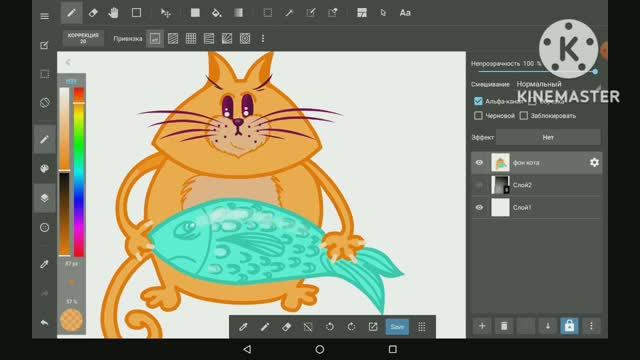Viewport: 640px width, 360px height.
Task: Redo with left sidebar arrow
Action: tap(44, 293)
